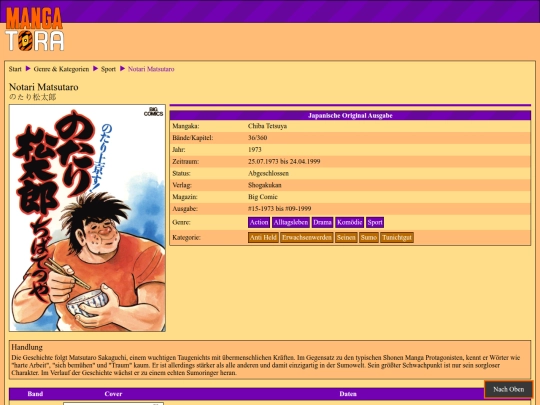Click magazine value Big Comic
Image resolution: width=540 pixels, height=405 pixels.
click(263, 197)
